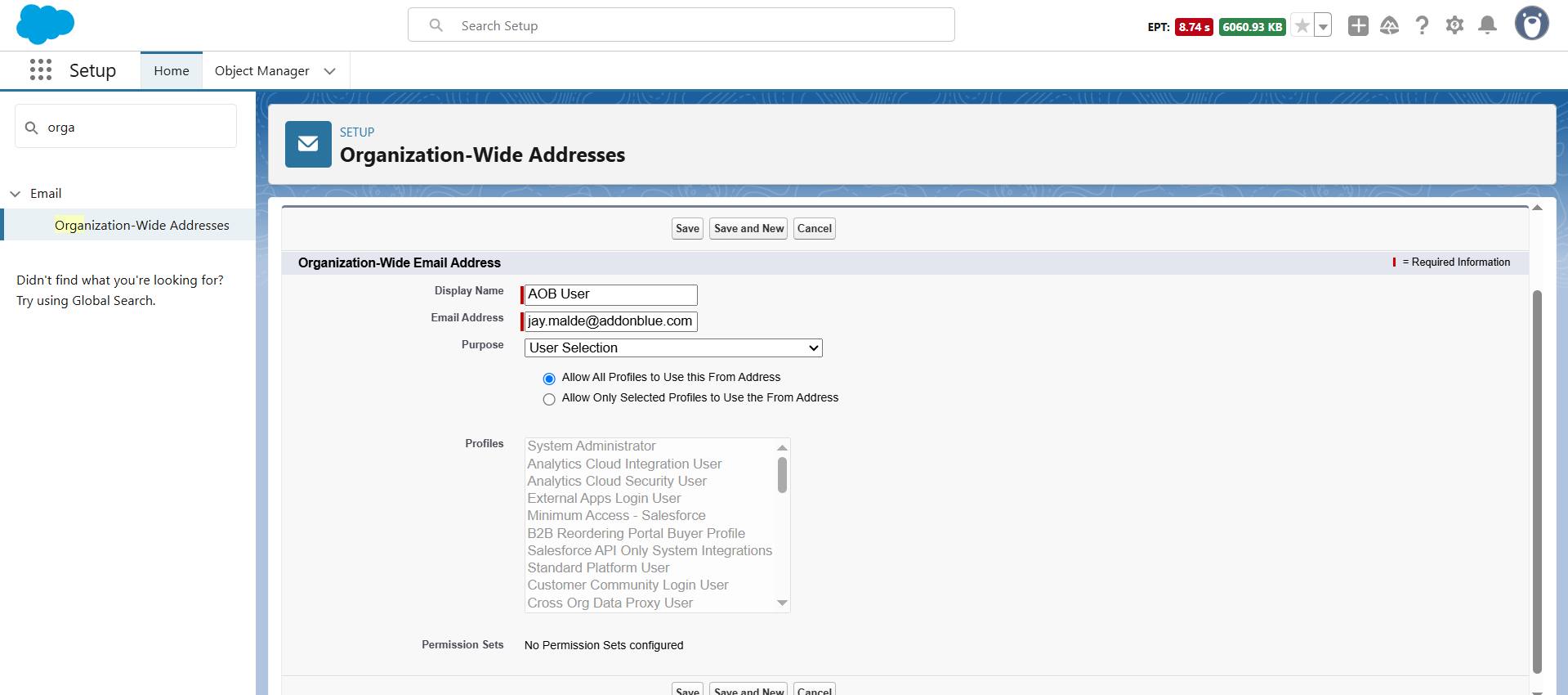Click the top Save and New button
The image size is (1568, 695).
coord(748,228)
